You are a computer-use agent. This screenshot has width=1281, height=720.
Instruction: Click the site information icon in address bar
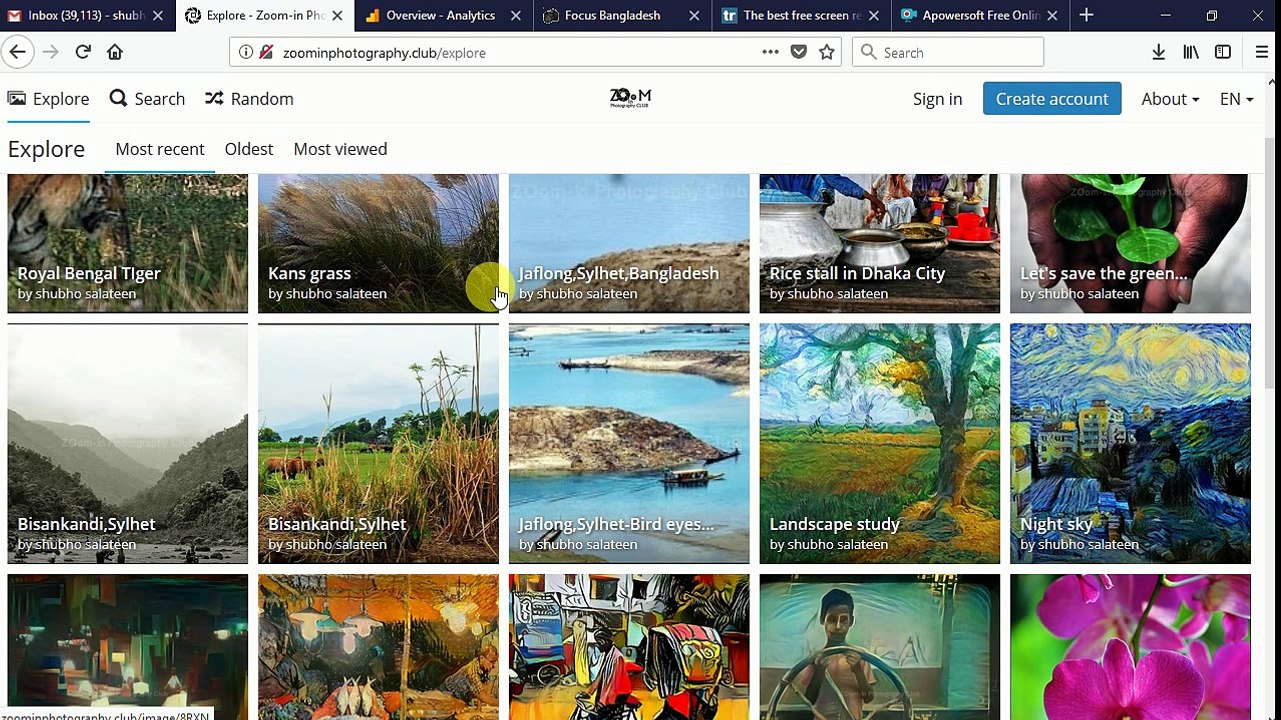(x=246, y=52)
